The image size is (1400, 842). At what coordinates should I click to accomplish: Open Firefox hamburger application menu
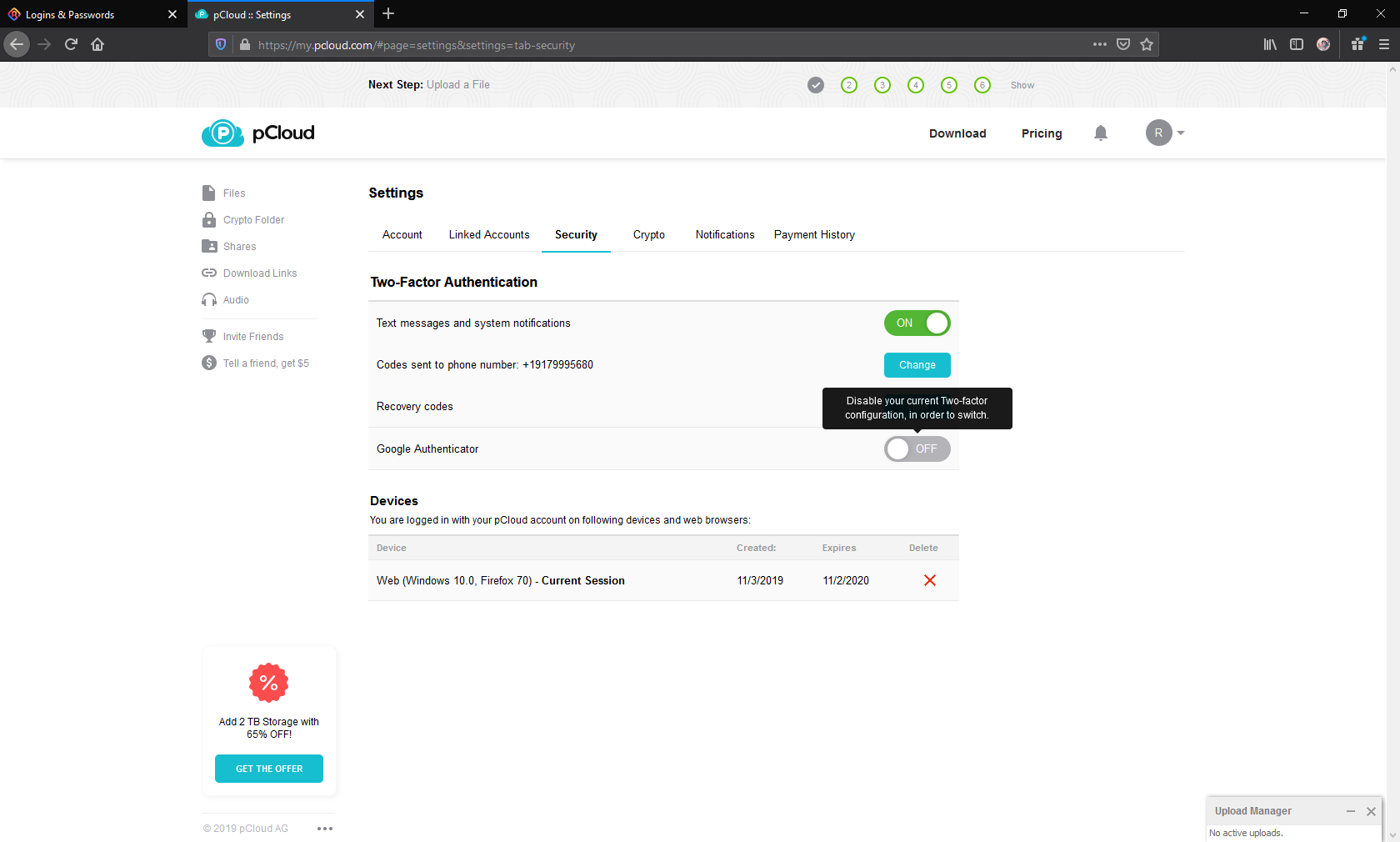[1383, 45]
